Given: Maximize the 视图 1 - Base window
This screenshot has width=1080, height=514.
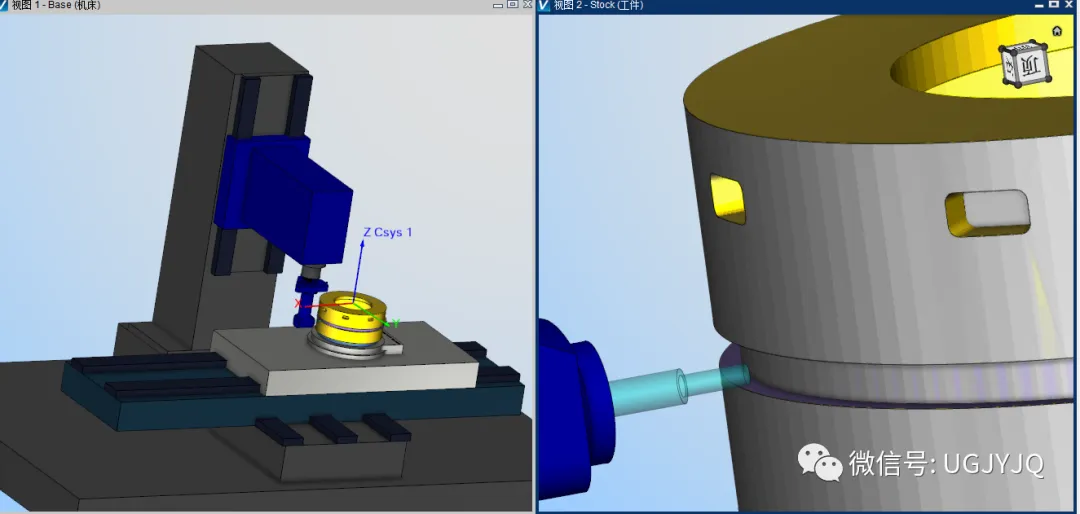Looking at the screenshot, I should click(x=512, y=4).
